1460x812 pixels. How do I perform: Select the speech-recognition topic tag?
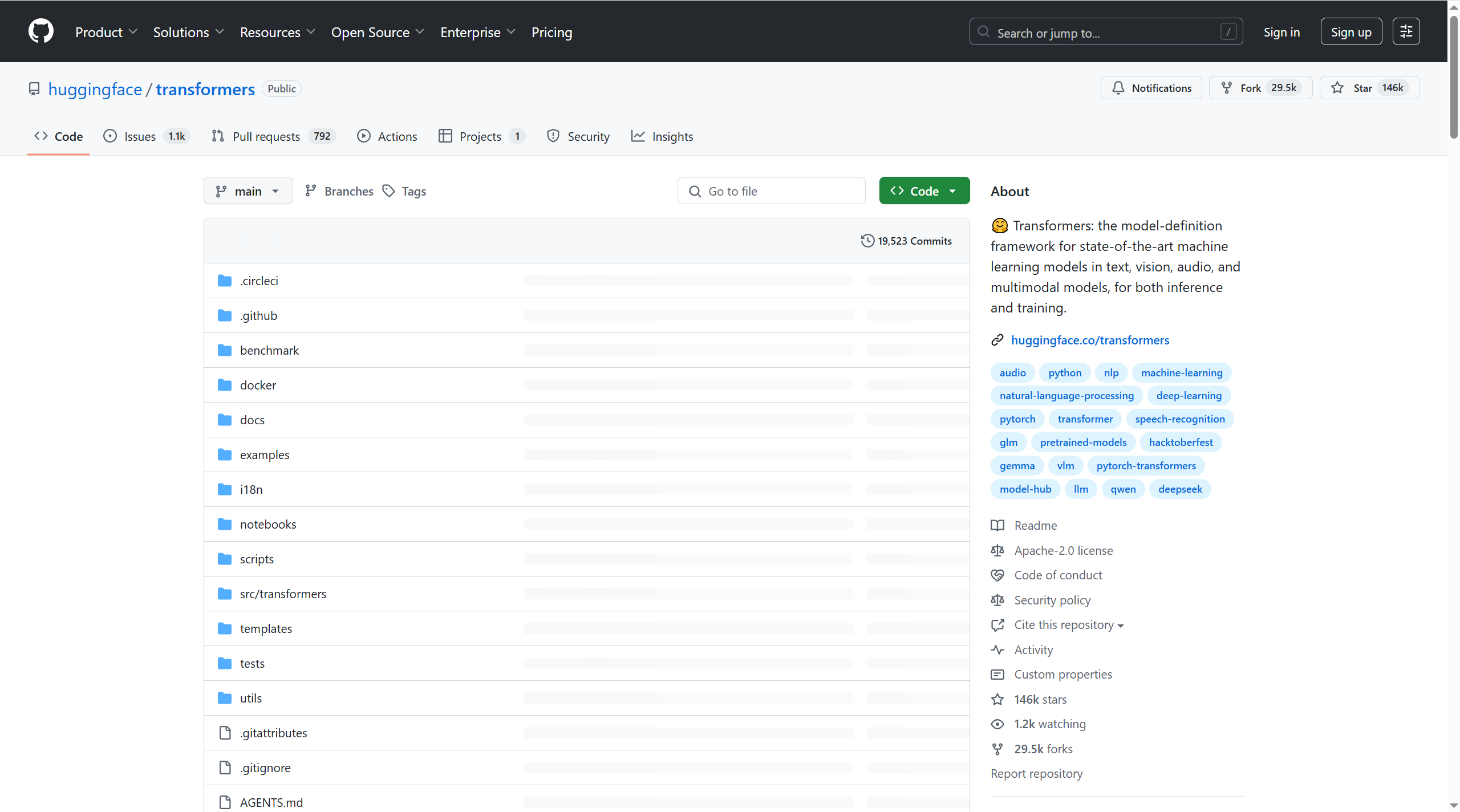pyautogui.click(x=1180, y=419)
